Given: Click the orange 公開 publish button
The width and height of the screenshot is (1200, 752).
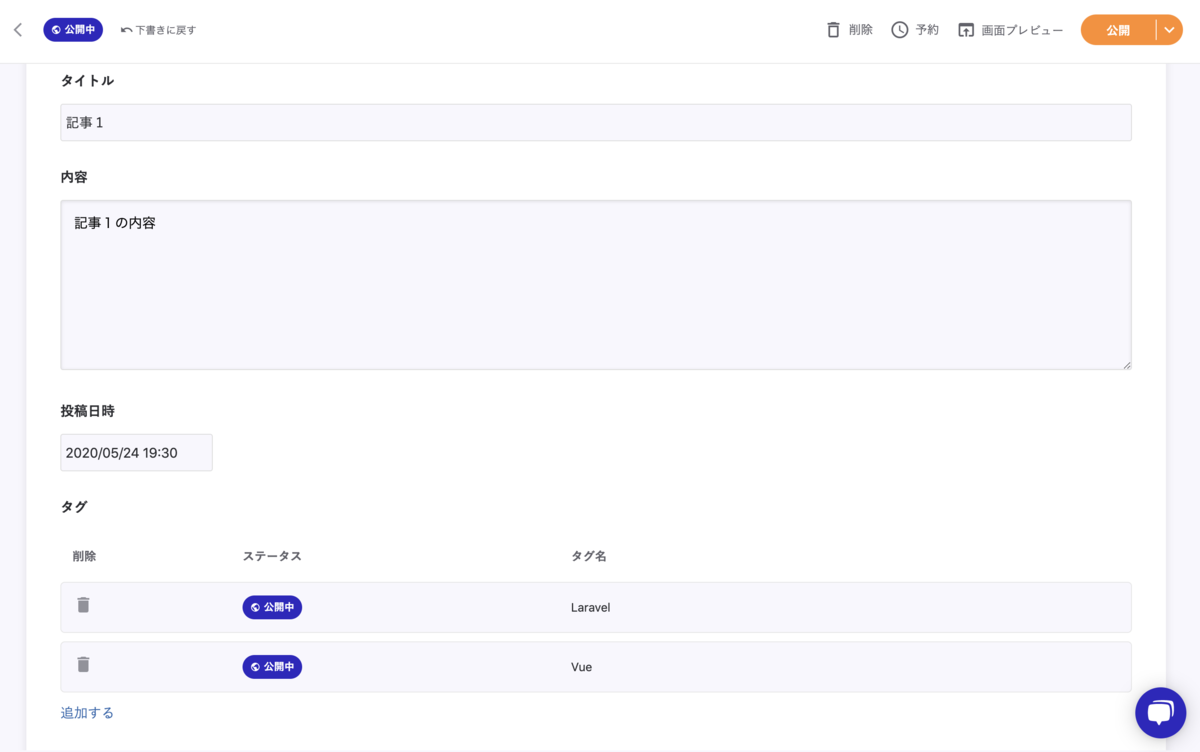Looking at the screenshot, I should pyautogui.click(x=1118, y=30).
